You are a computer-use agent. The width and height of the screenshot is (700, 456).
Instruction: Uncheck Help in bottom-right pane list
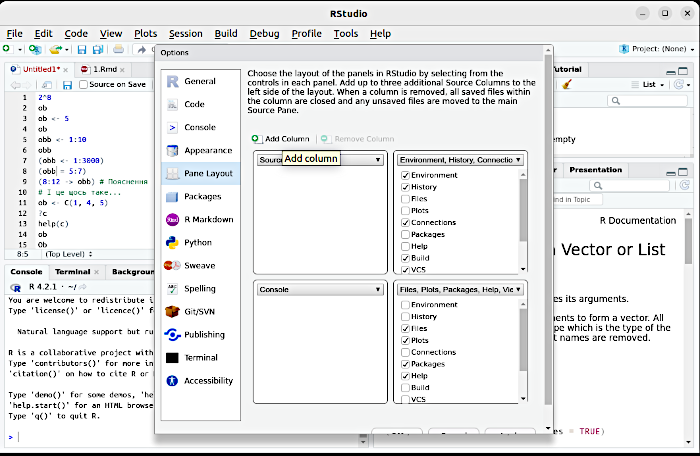click(405, 376)
